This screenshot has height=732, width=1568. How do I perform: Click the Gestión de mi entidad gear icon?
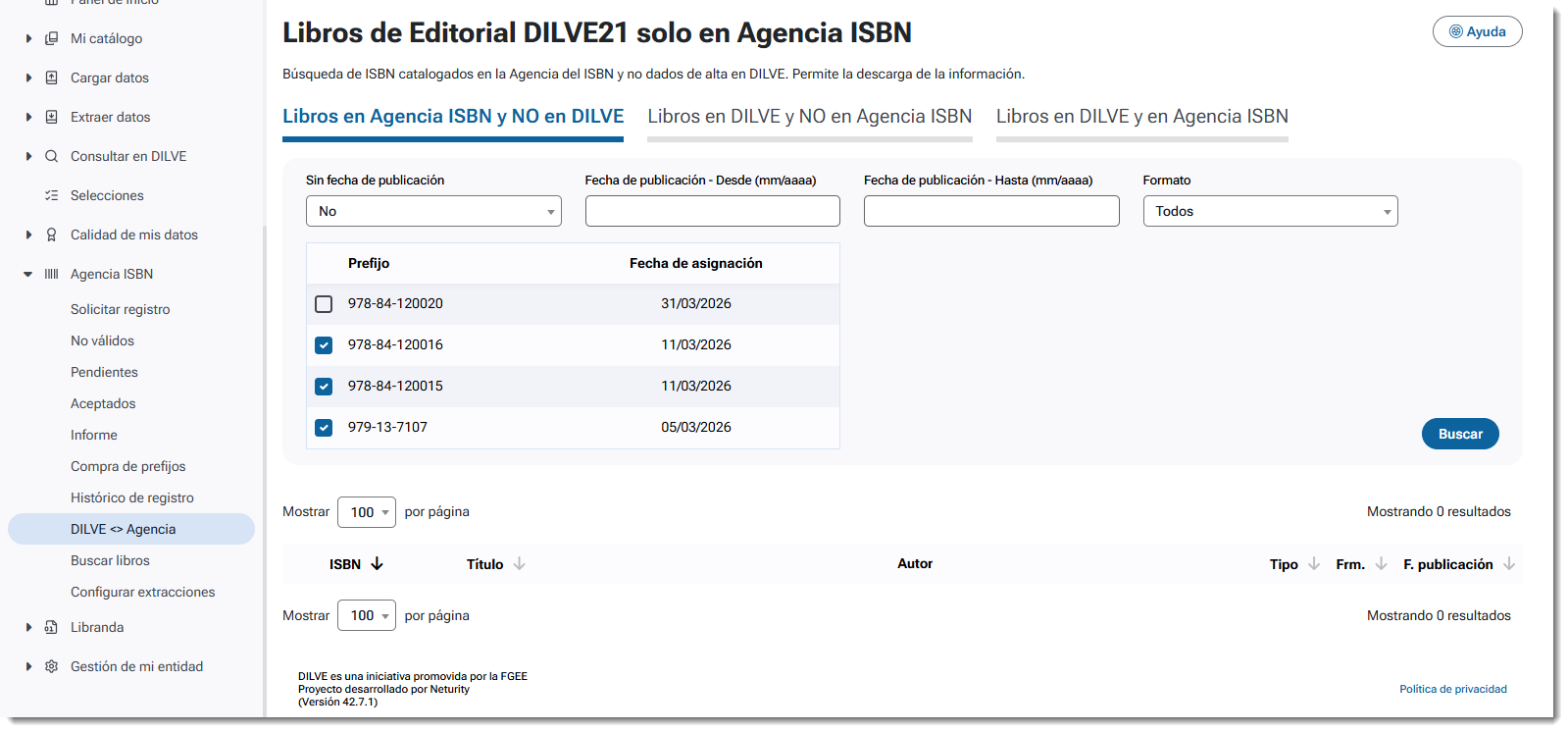[52, 666]
